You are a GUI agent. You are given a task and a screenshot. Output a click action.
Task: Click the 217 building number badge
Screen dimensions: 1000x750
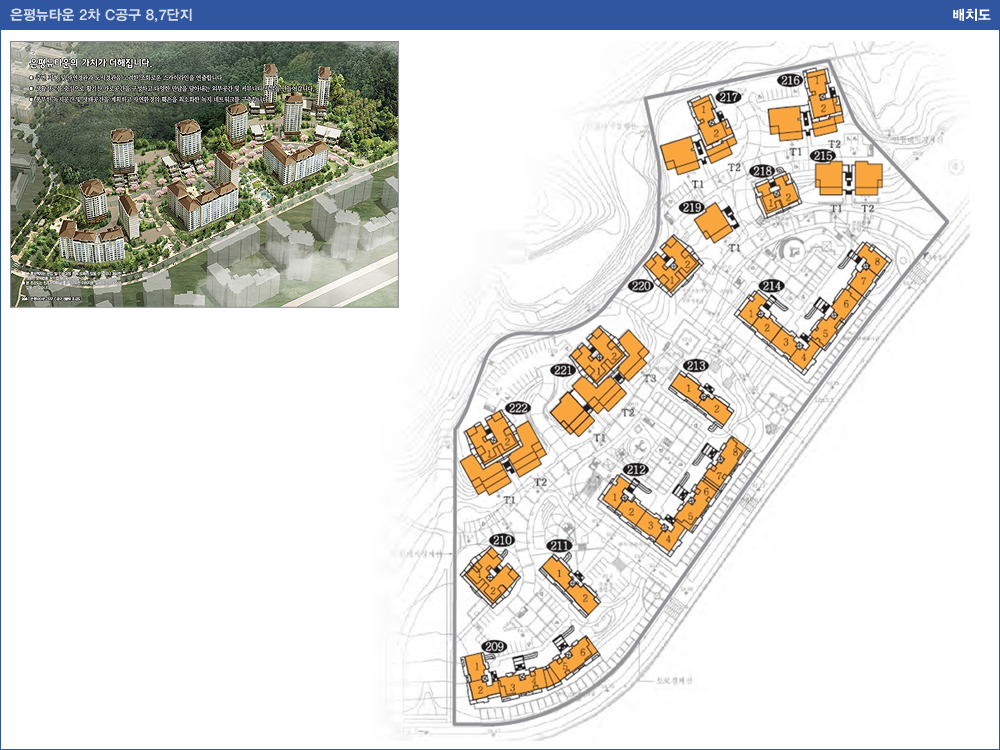click(x=728, y=97)
